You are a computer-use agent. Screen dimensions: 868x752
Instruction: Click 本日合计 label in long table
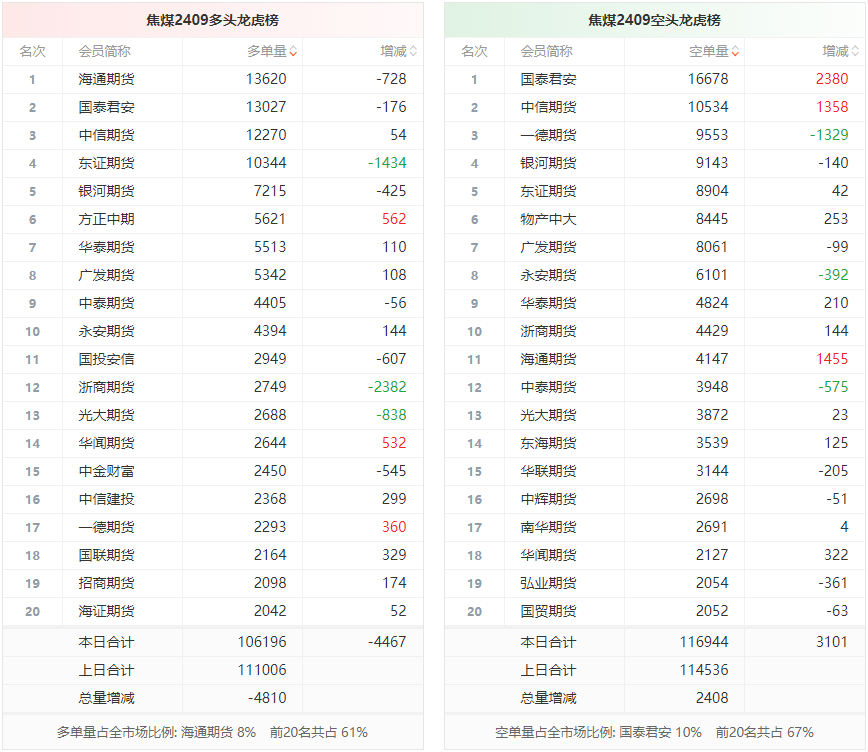(106, 642)
